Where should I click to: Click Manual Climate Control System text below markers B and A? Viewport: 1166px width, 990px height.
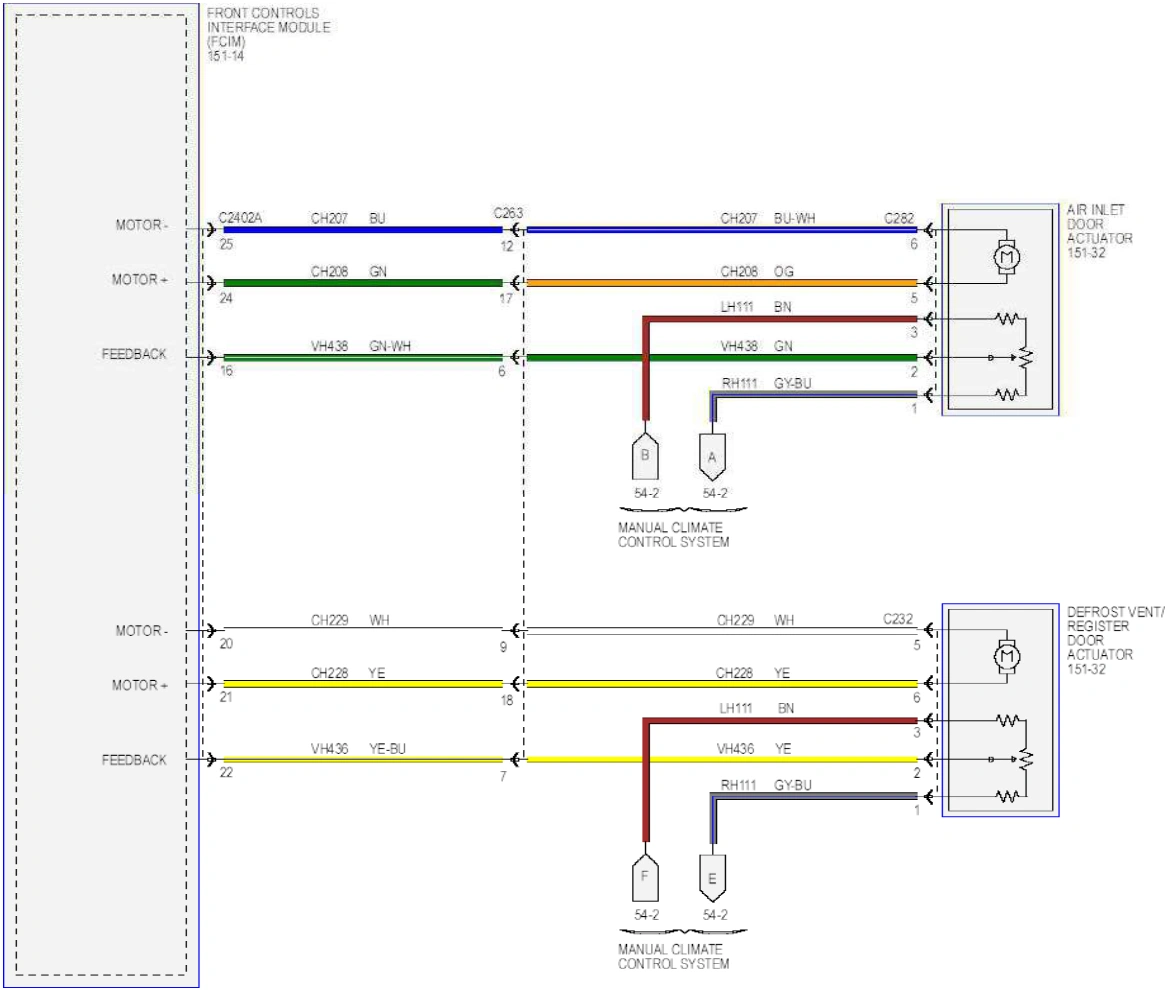click(673, 535)
